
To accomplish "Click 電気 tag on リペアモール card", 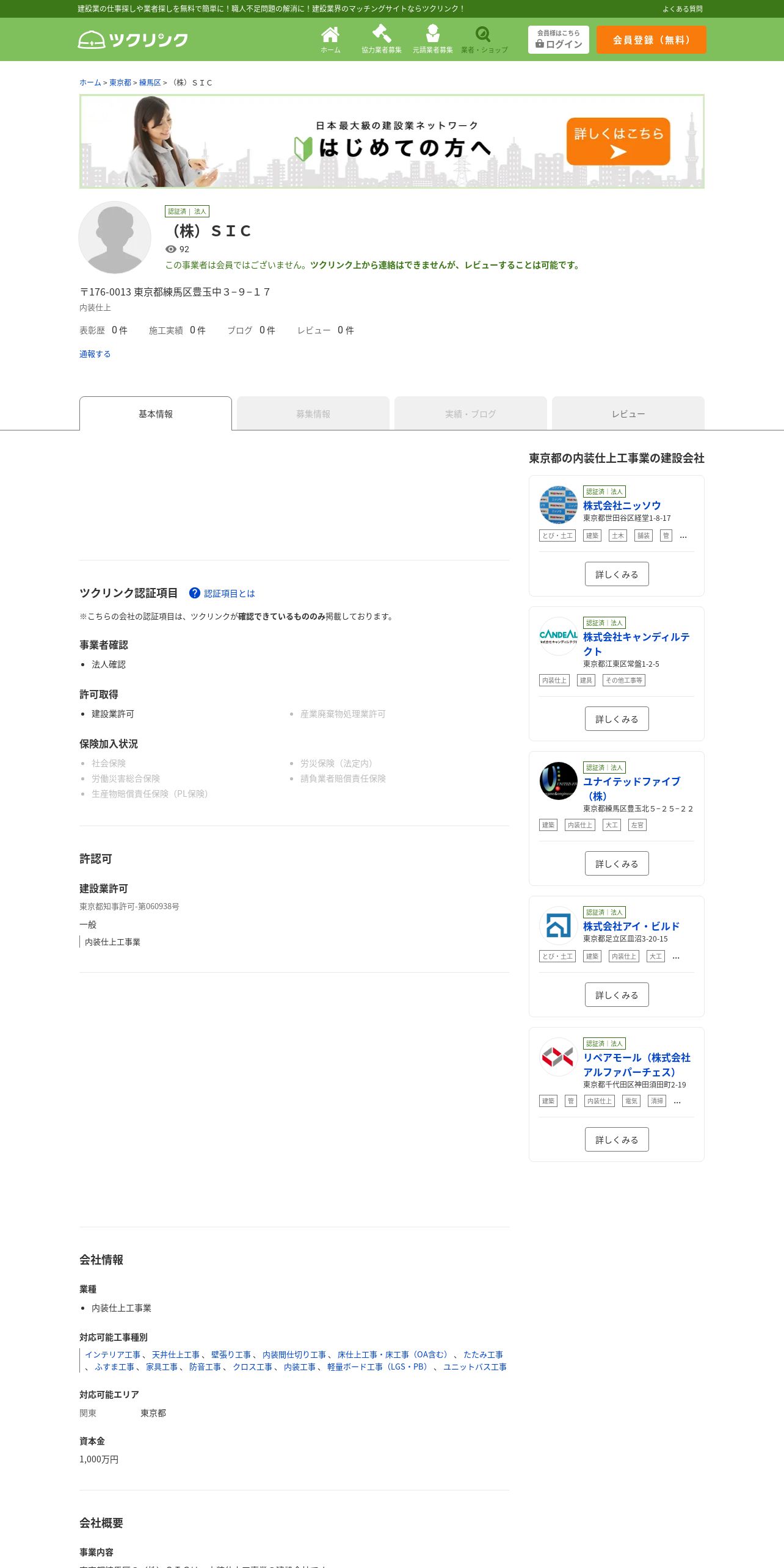I will 631,1101.
